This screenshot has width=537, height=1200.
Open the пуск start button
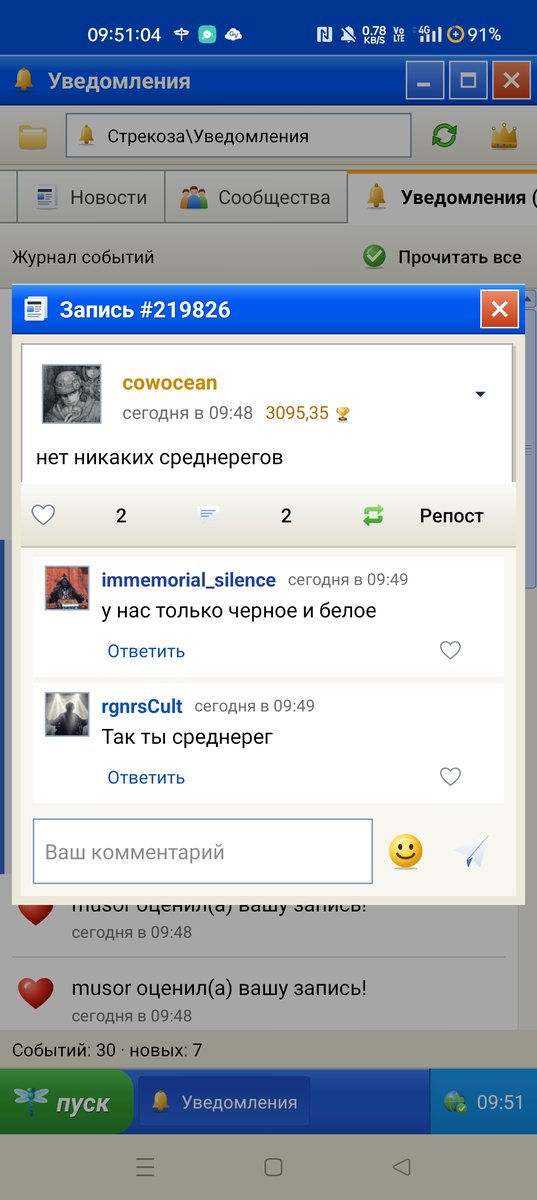pyautogui.click(x=66, y=1102)
